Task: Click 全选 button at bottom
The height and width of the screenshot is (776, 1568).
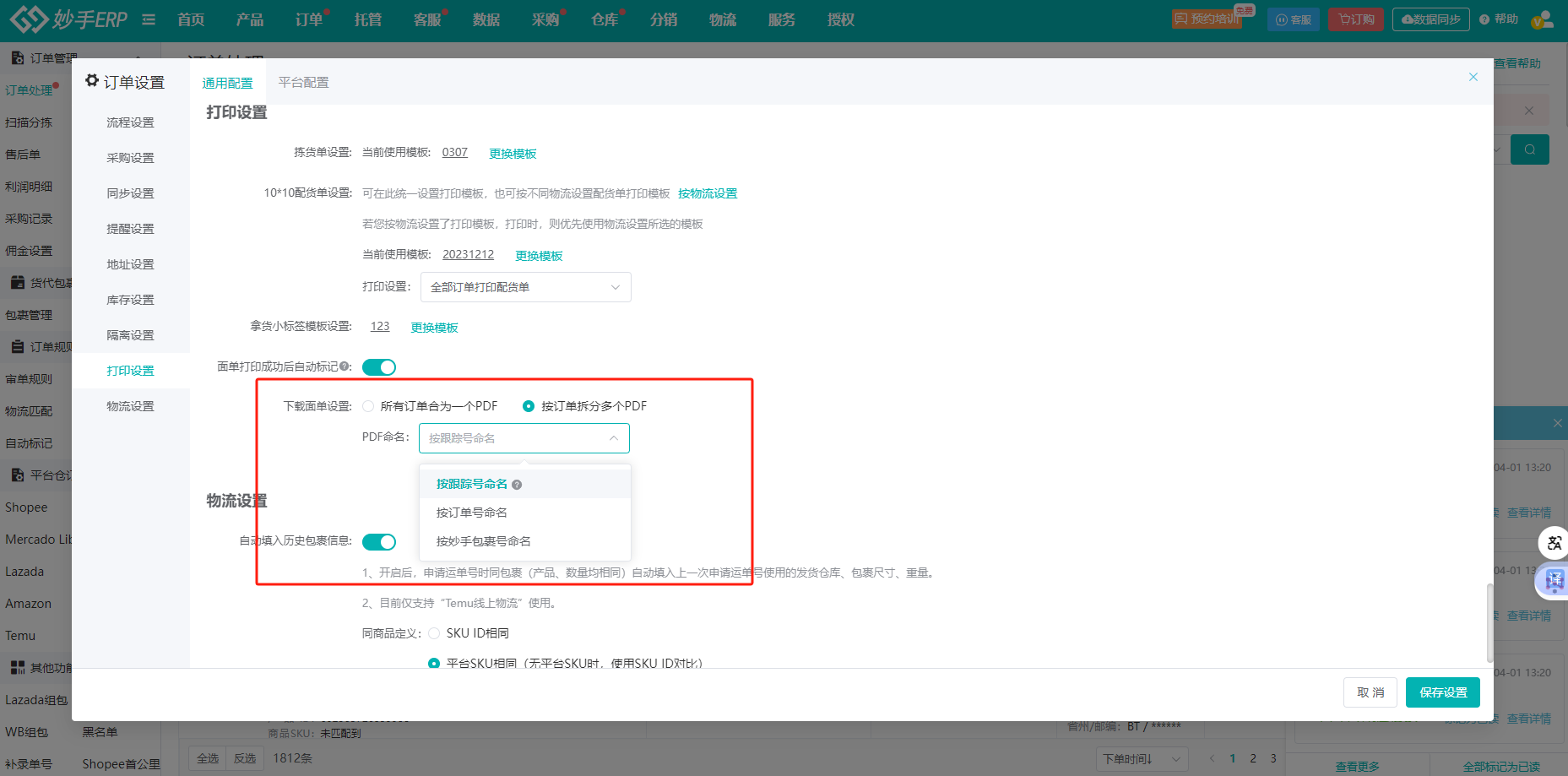Action: [x=208, y=758]
